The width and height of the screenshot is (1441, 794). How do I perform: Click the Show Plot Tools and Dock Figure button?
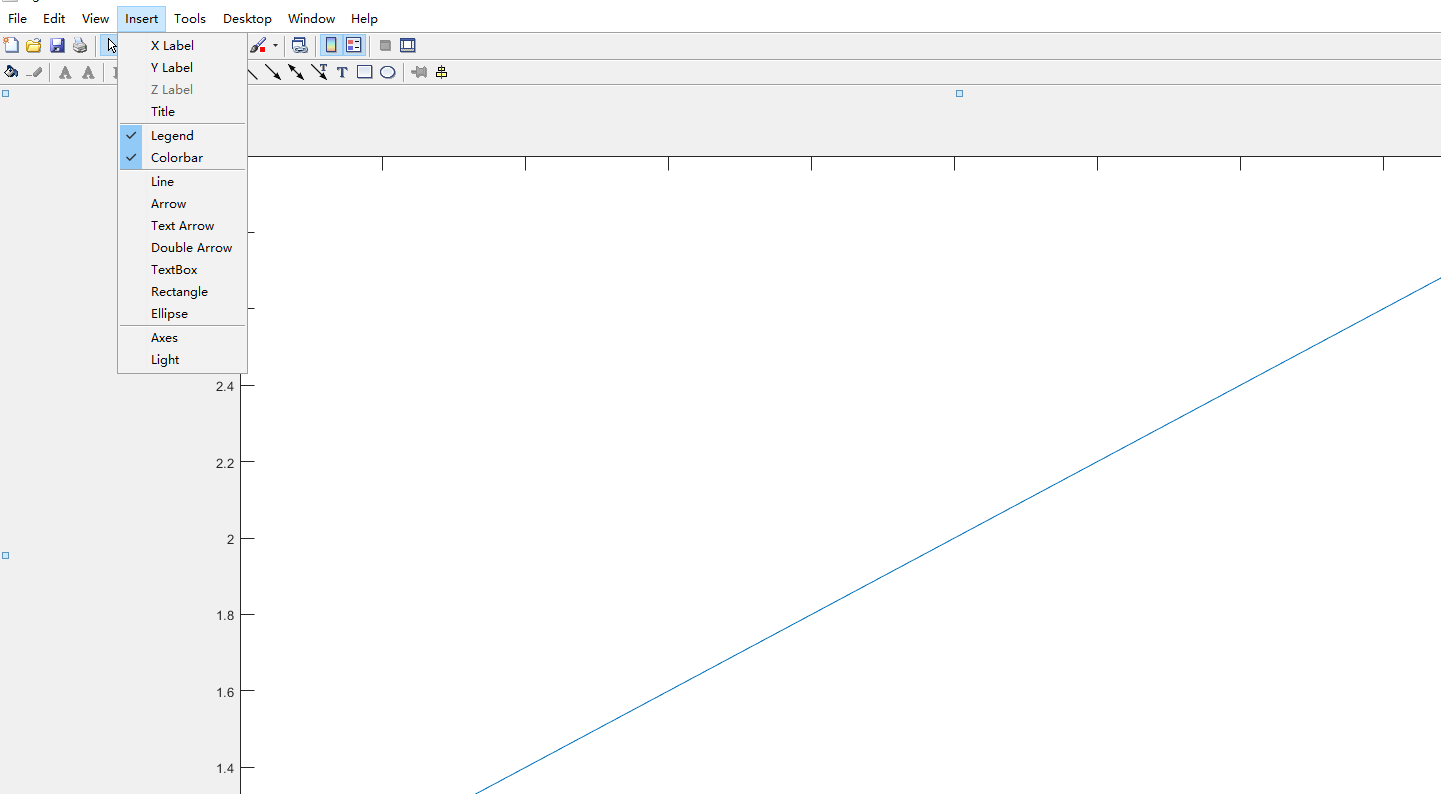[x=407, y=44]
